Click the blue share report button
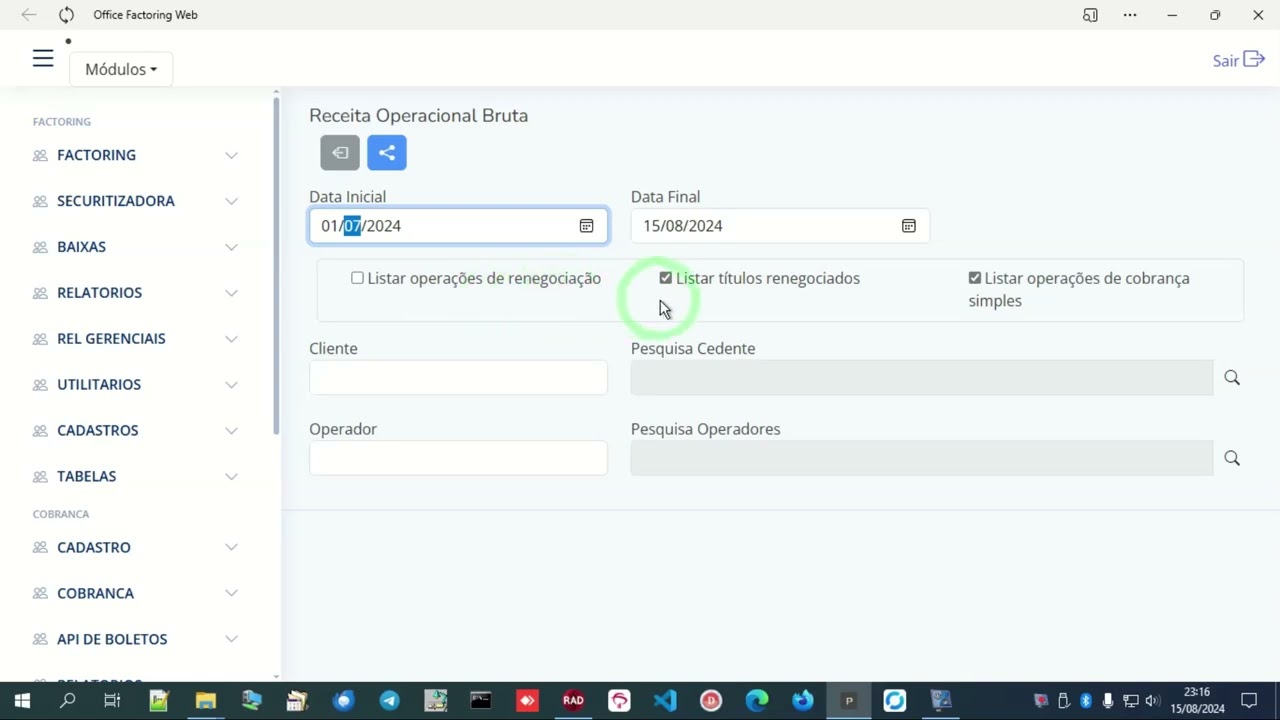Viewport: 1280px width, 720px height. tap(387, 153)
